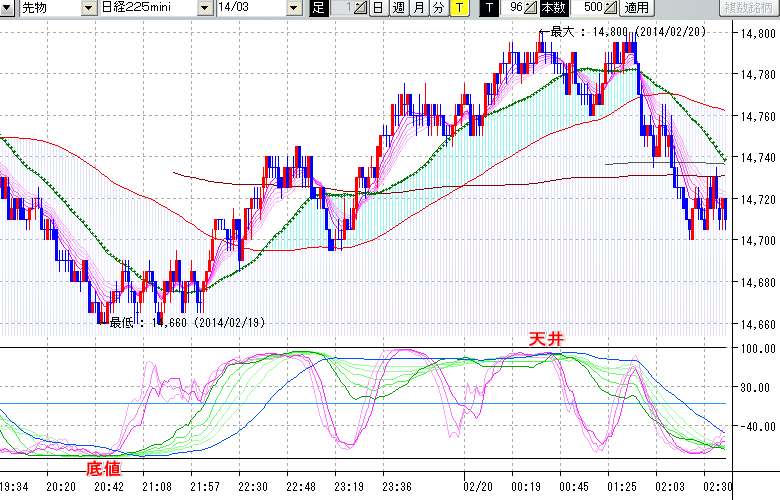Viewport: 780px width, 500px height.
Task: Click the 14,760 price axis label
Action: tap(758, 116)
